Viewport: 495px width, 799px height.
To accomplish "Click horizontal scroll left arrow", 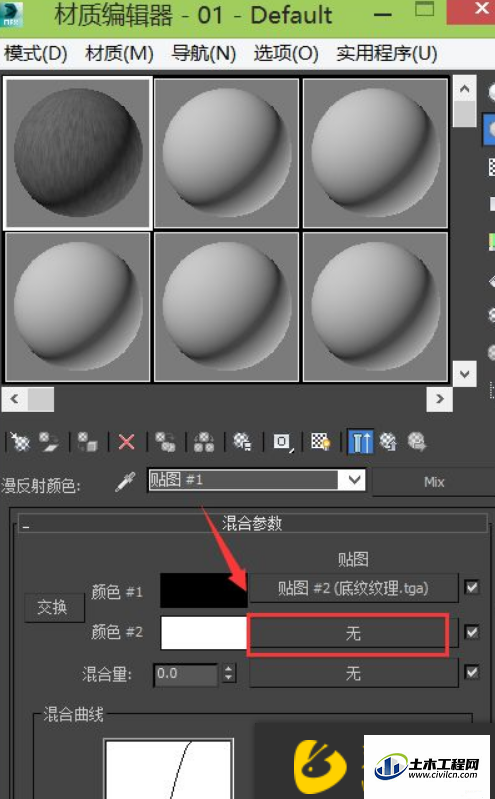I will click(14, 398).
